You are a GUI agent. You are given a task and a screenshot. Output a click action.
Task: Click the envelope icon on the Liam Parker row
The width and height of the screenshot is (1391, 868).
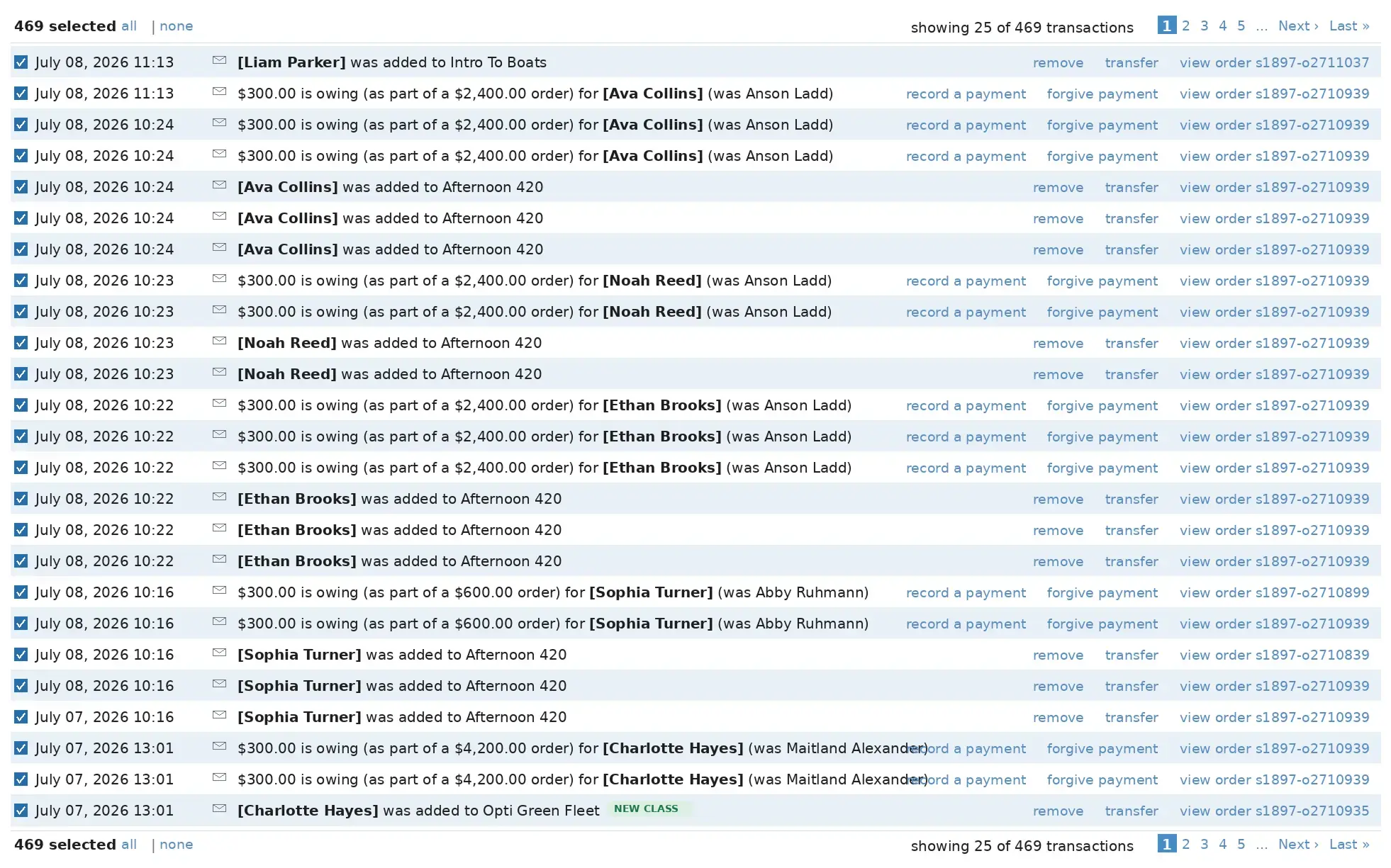[x=219, y=60]
